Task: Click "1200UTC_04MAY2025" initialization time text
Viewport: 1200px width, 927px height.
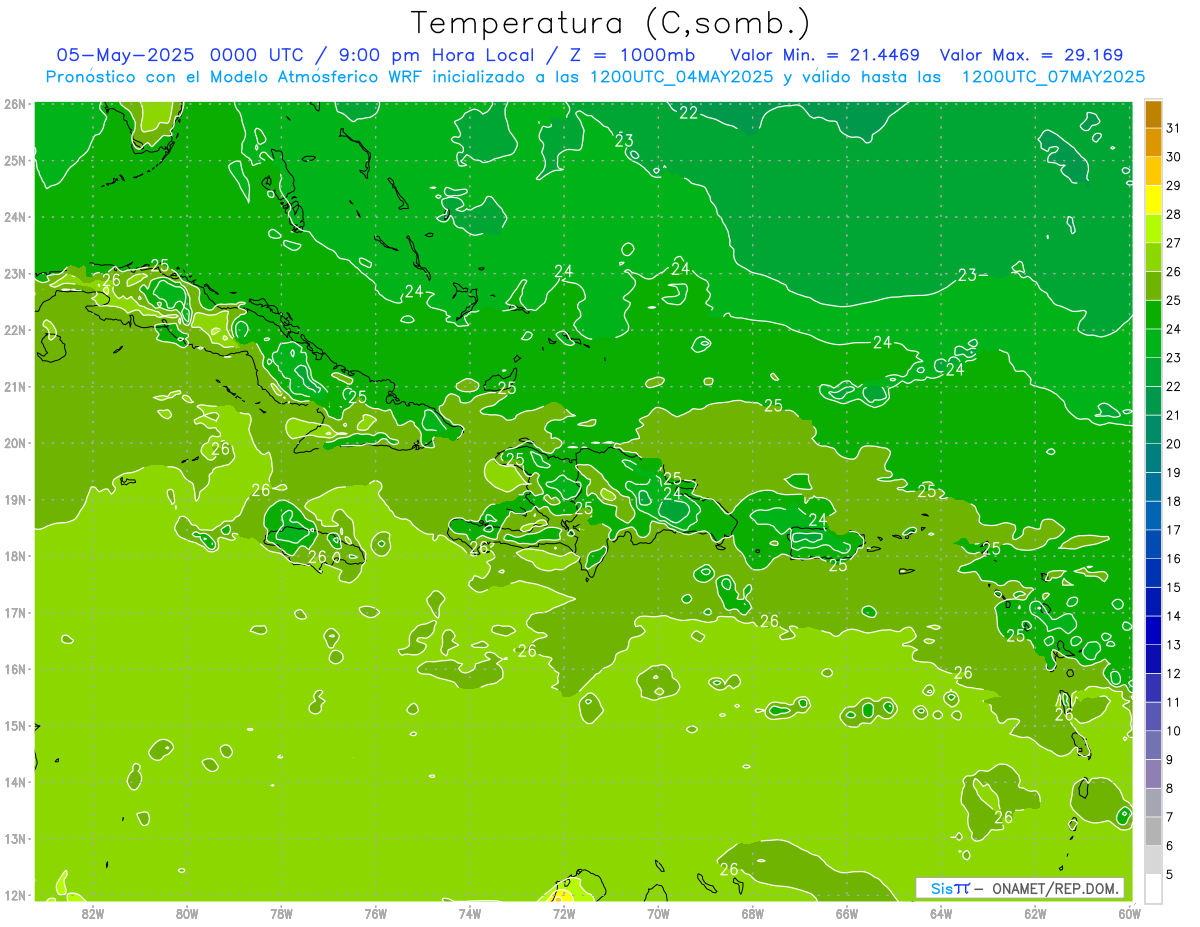Action: point(681,77)
